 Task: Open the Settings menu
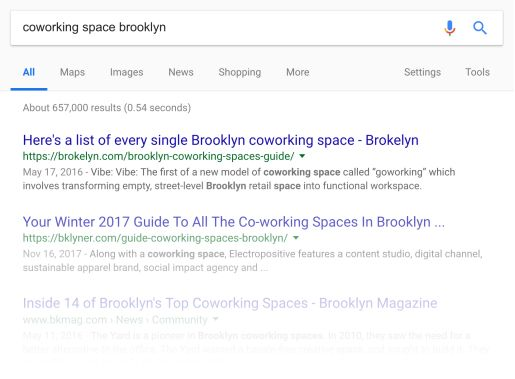tap(422, 72)
